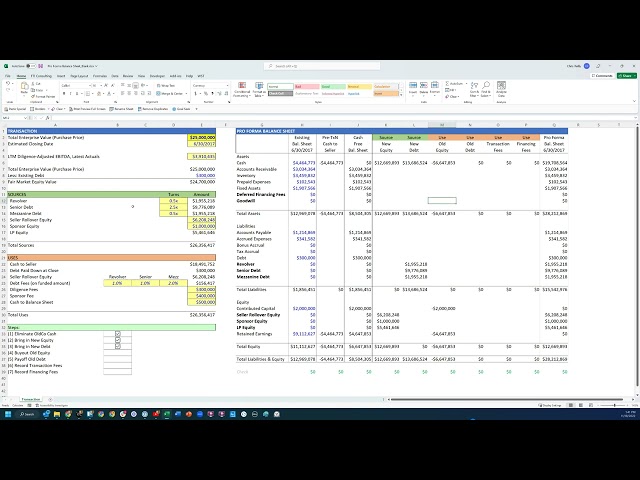This screenshot has width=640, height=480.
Task: Click Wrap Text
Action: [x=165, y=85]
